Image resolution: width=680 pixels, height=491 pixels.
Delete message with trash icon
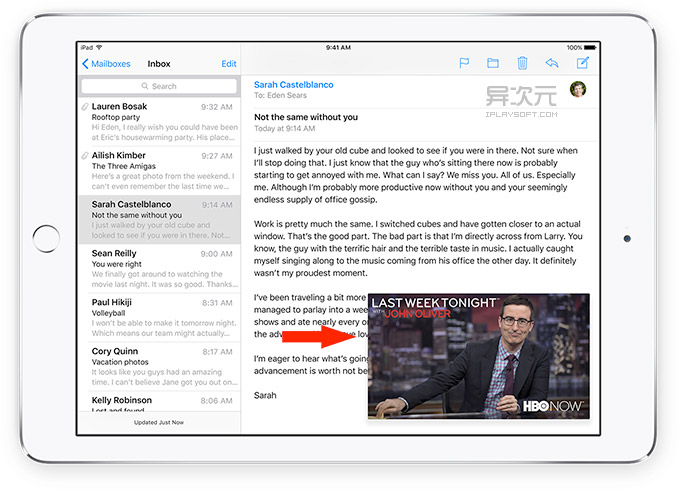tap(522, 63)
